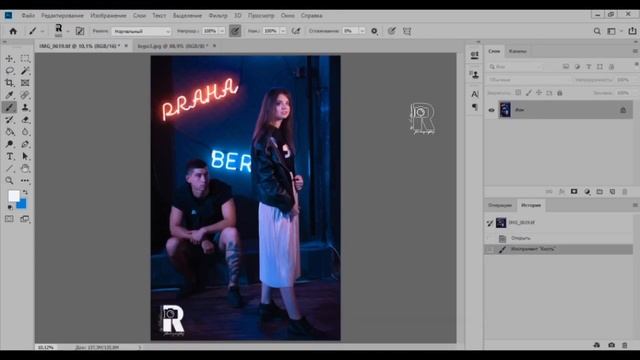Switch to the Каналы tab

click(517, 51)
